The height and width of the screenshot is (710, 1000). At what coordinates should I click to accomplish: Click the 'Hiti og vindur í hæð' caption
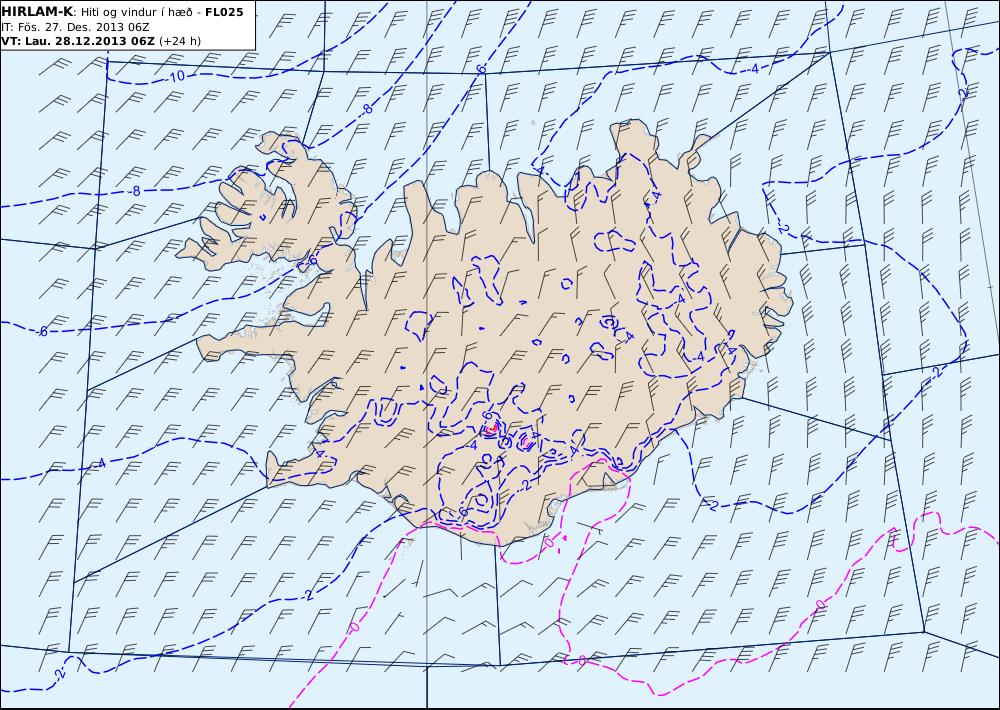click(x=136, y=13)
